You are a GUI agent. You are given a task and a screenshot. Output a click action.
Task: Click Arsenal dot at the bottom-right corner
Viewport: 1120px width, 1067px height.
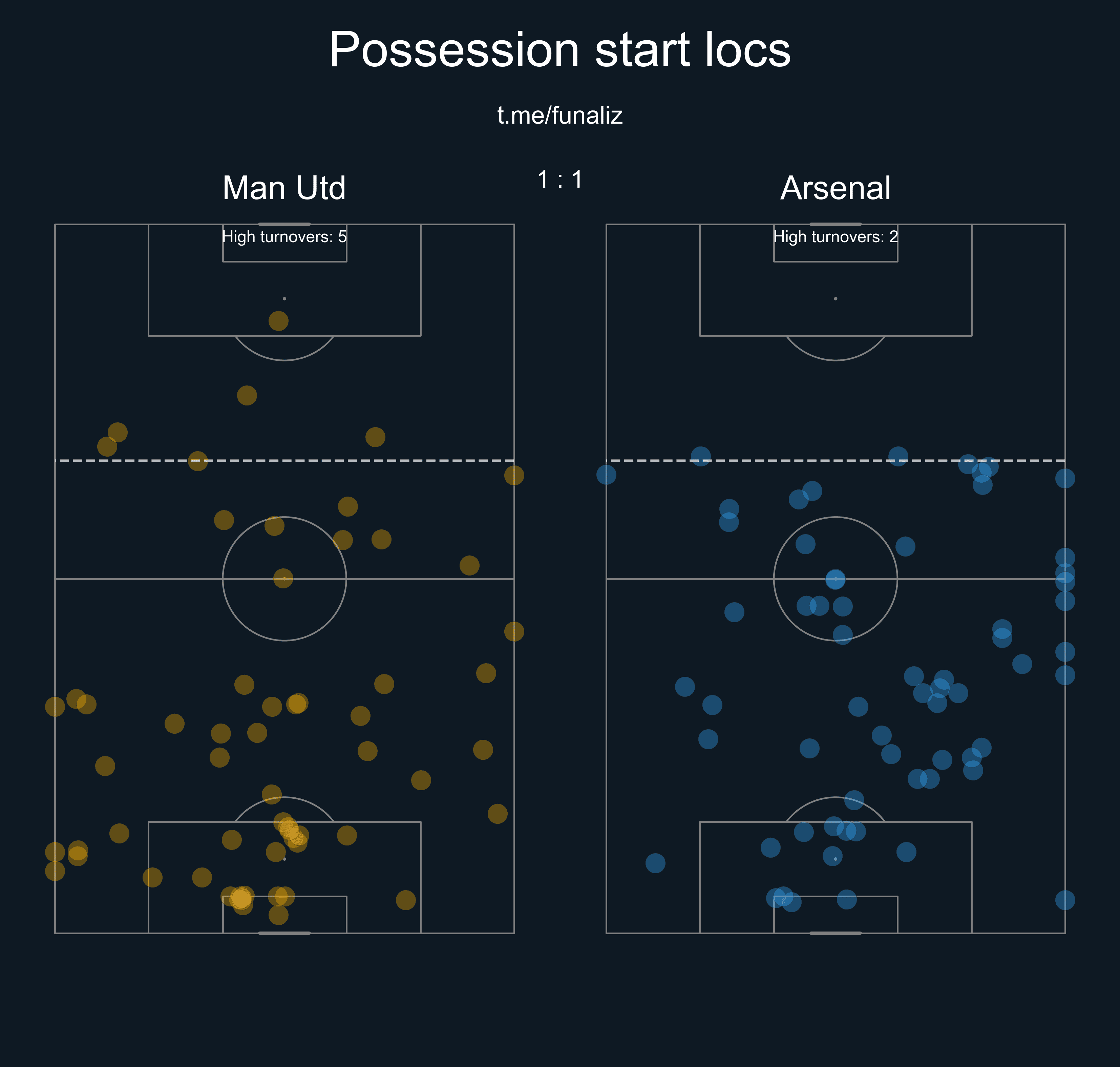1065,900
